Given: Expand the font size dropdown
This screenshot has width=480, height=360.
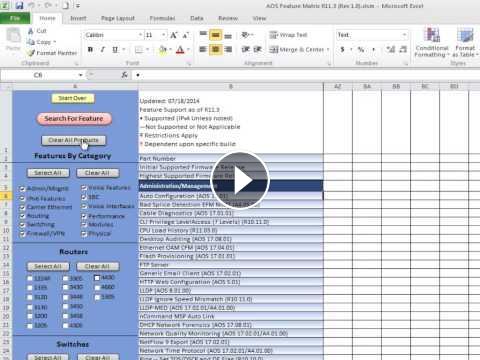Looking at the screenshot, I should point(164,35).
